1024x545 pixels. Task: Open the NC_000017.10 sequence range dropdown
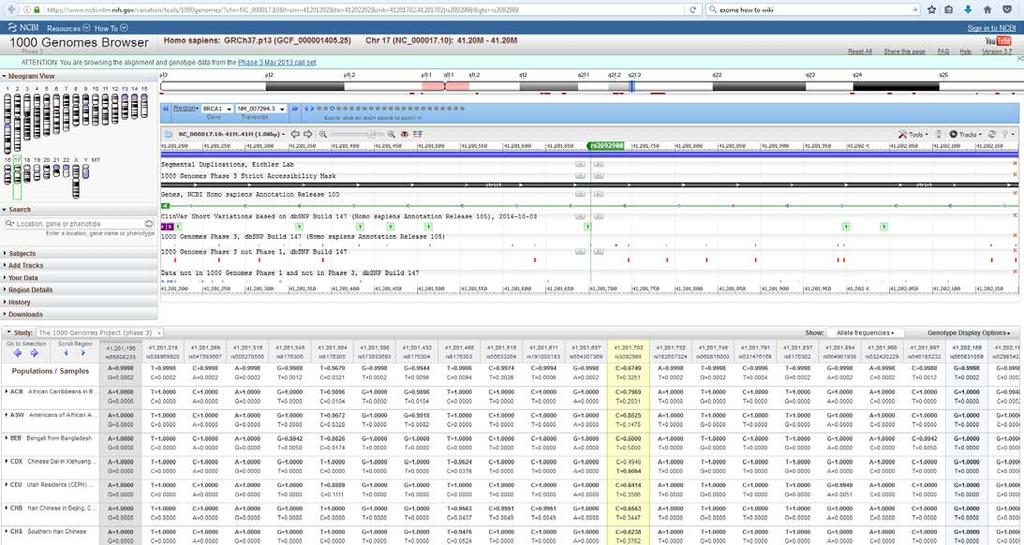231,134
